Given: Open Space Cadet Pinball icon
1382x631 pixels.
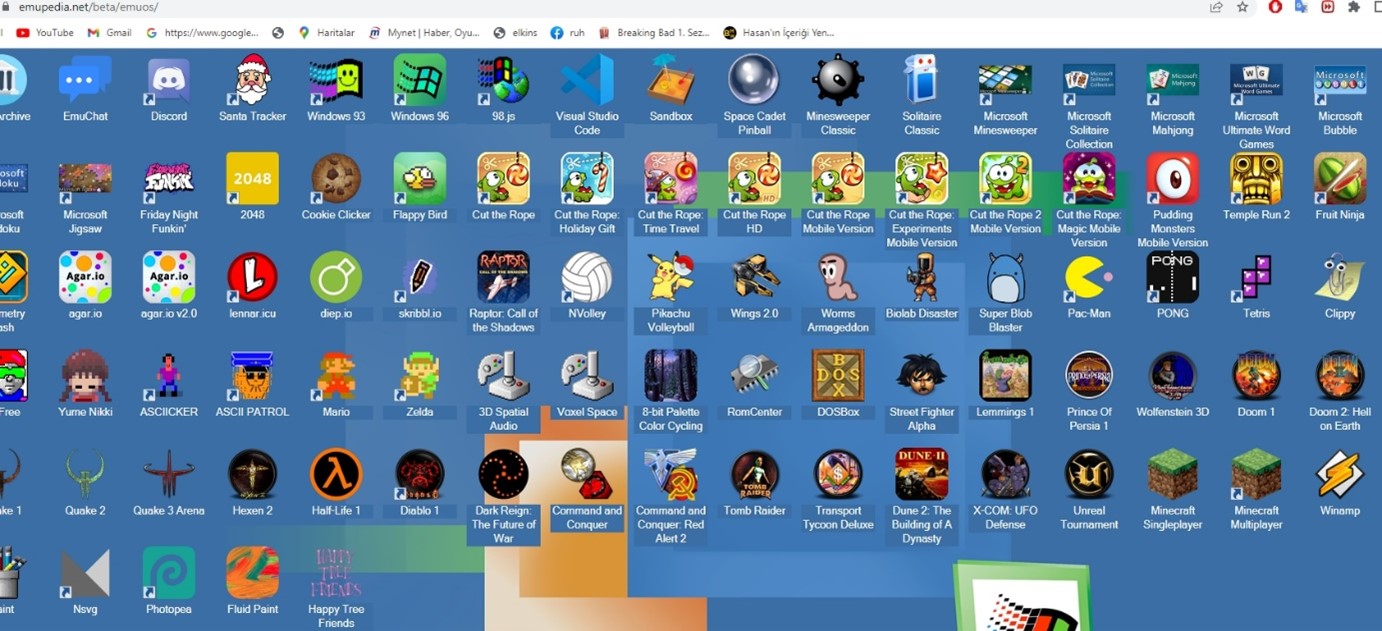Looking at the screenshot, I should pyautogui.click(x=754, y=82).
